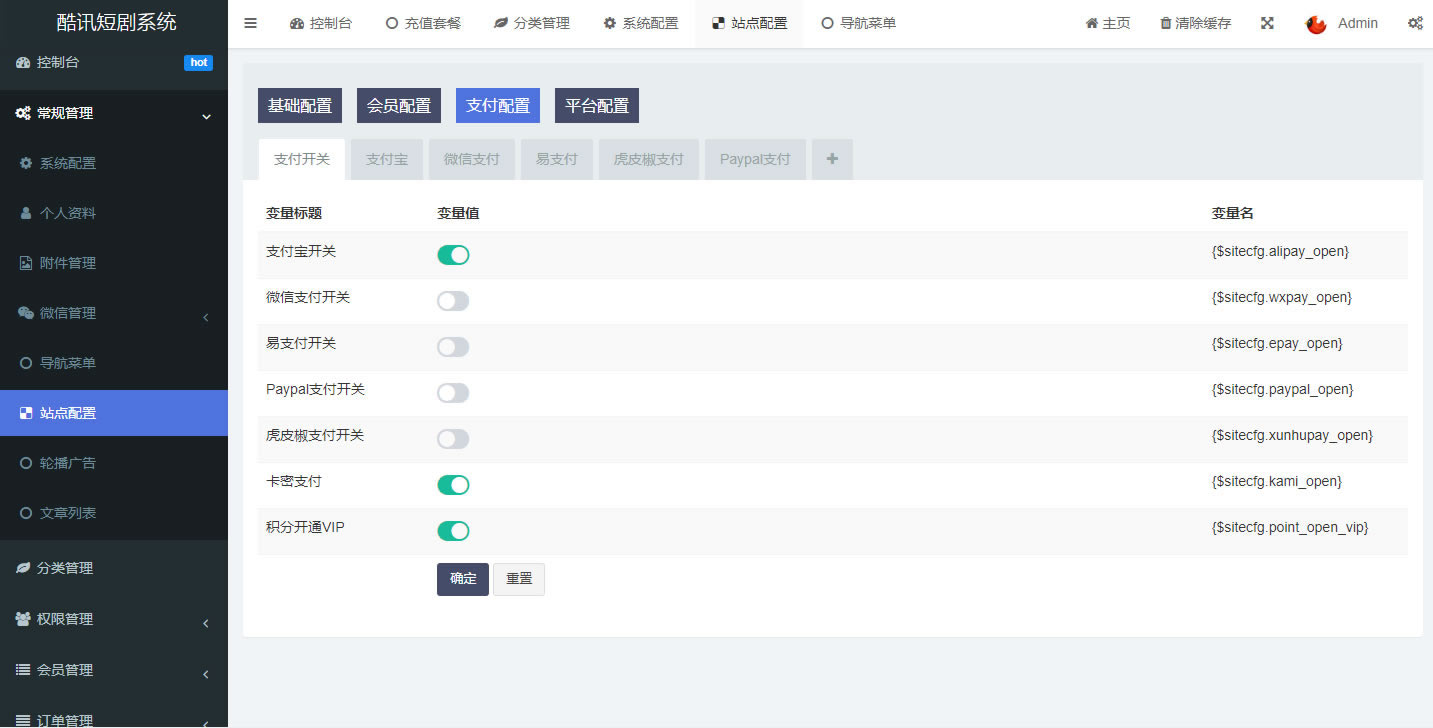The height and width of the screenshot is (728, 1433).
Task: Select the 支付开关 tab
Action: [x=302, y=159]
